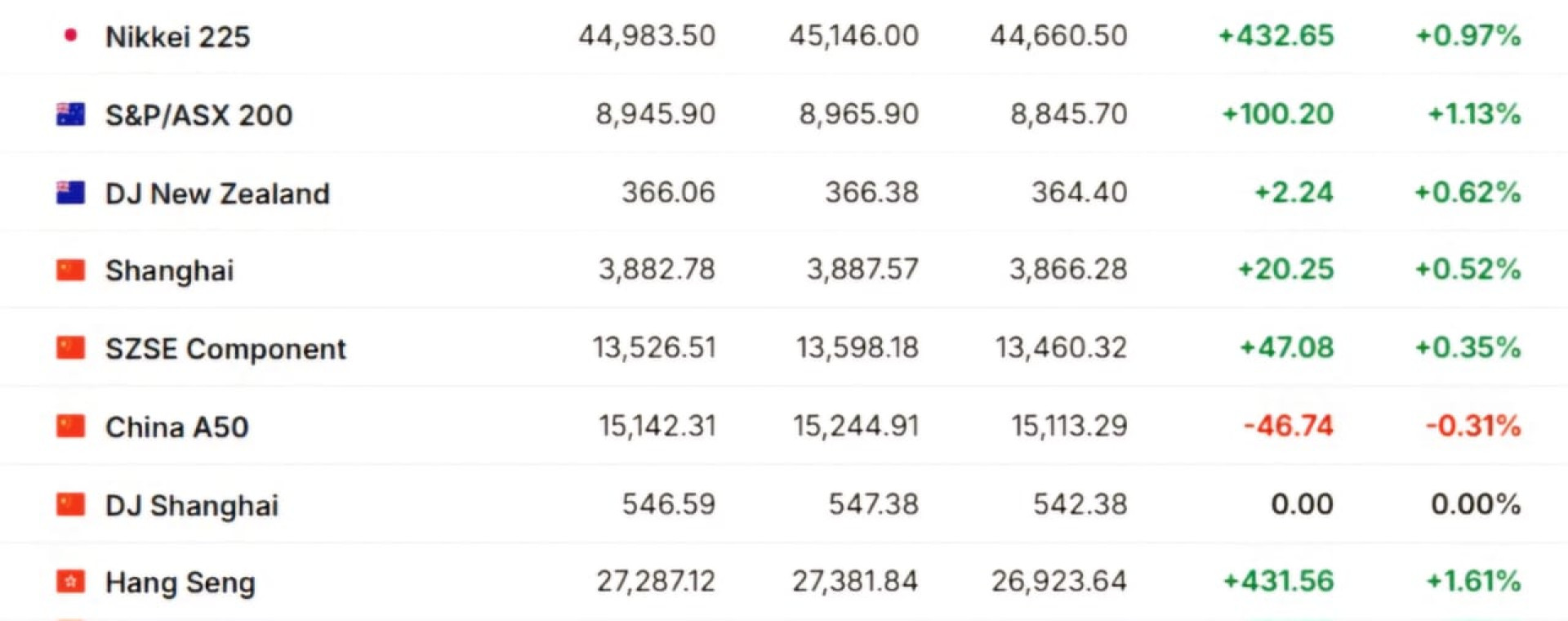Click Hang Seng's +1.61% change value
The height and width of the screenshot is (621, 1568).
pyautogui.click(x=1473, y=582)
